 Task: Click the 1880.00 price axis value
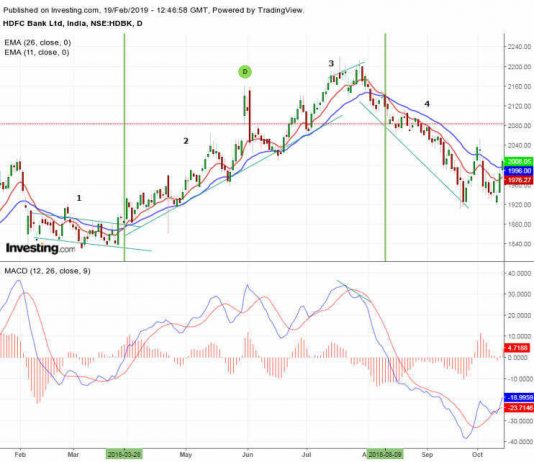[x=519, y=224]
